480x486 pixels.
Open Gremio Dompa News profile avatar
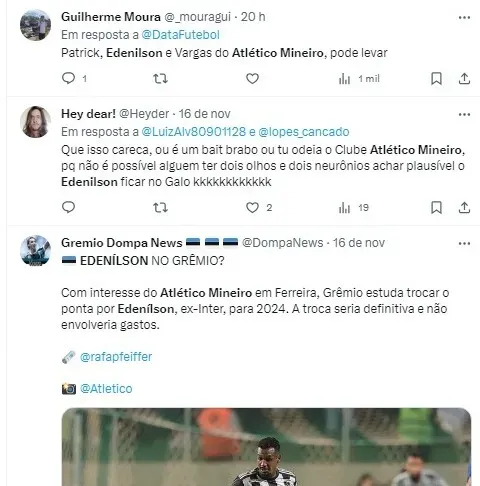[35, 251]
